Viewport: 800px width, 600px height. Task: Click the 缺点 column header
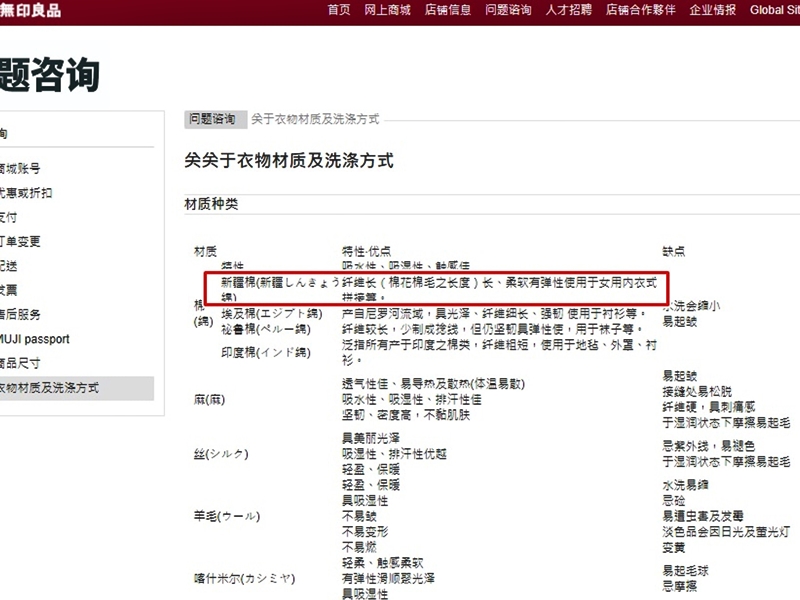[x=673, y=251]
